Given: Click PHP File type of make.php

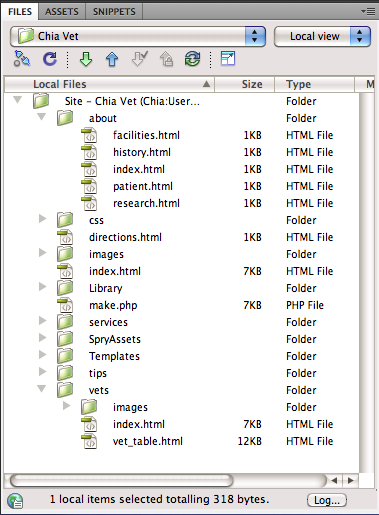Looking at the screenshot, I should pos(305,305).
